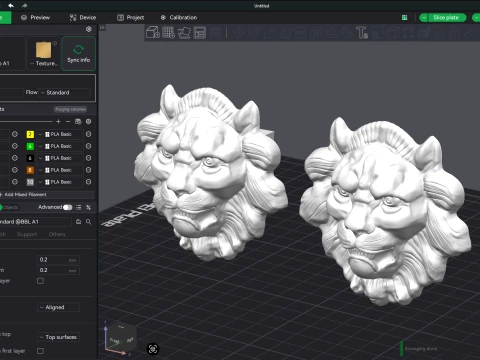Image resolution: width=480 pixels, height=360 pixels.
Task: Open the Flow Standard dropdown
Action: pos(65,92)
